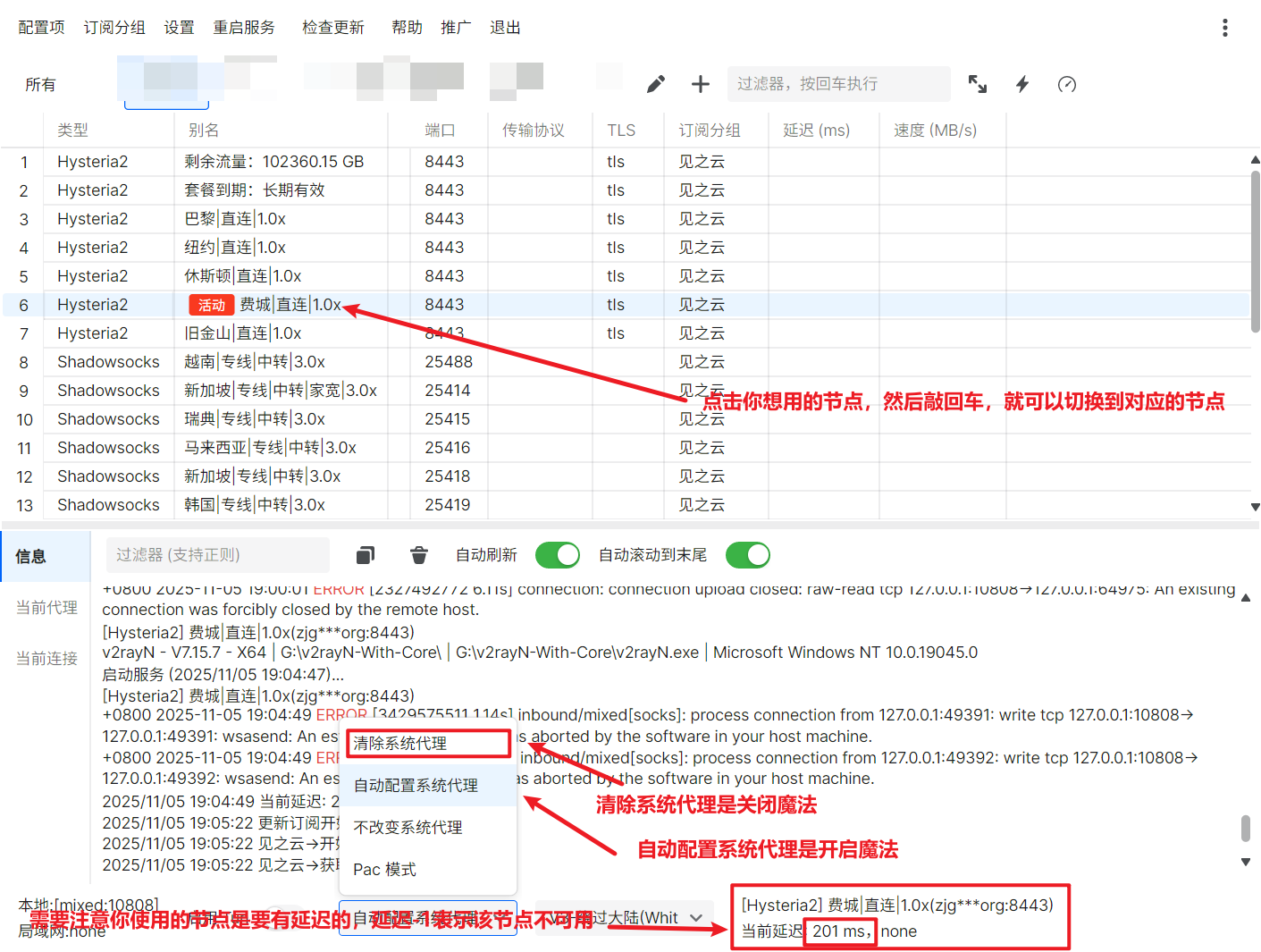Clear the log with the trash icon
The width and height of the screenshot is (1261, 952).
click(x=418, y=555)
